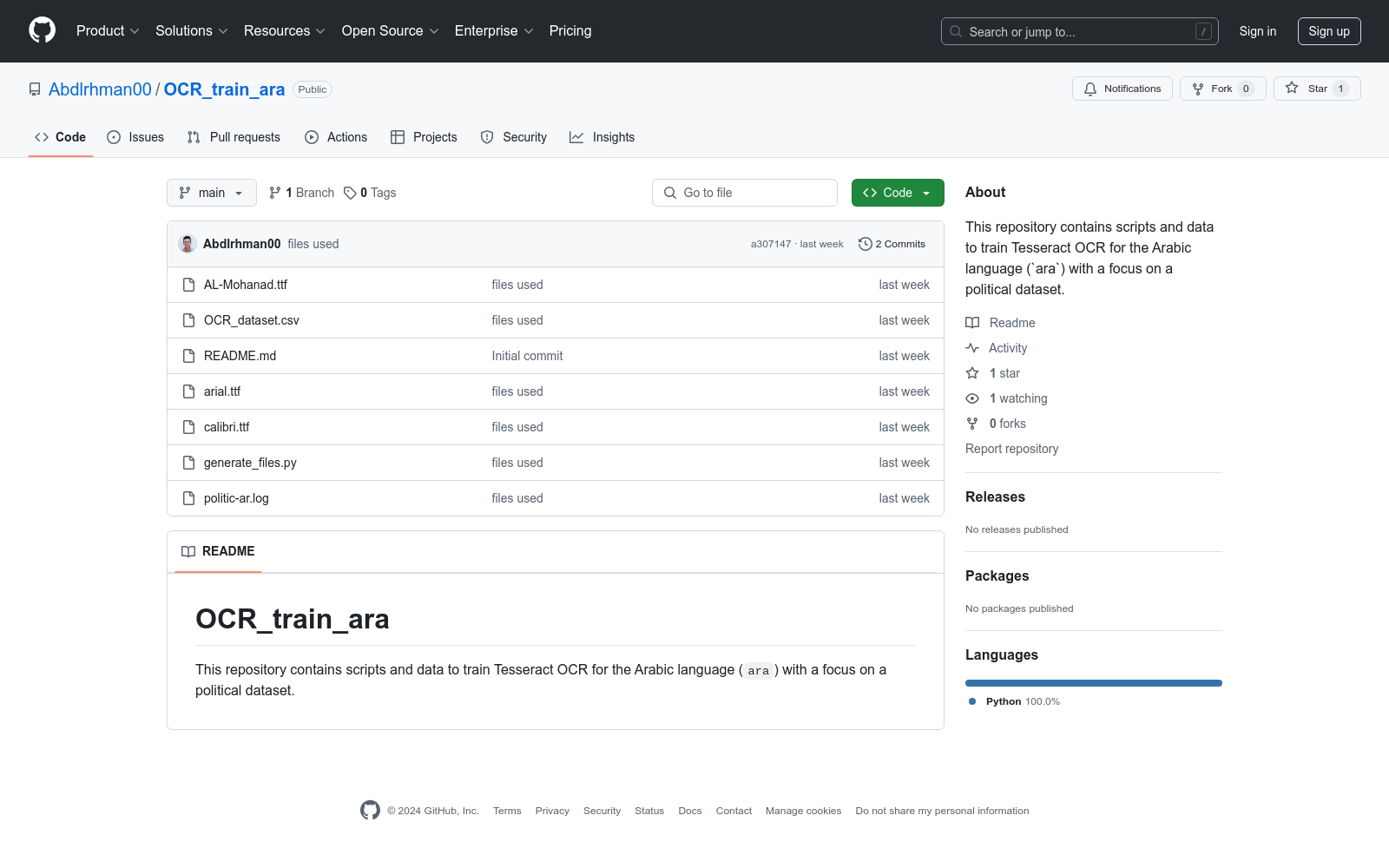Screen dimensions: 1389x868
Task: Click the Python language bar
Action: pos(1094,683)
